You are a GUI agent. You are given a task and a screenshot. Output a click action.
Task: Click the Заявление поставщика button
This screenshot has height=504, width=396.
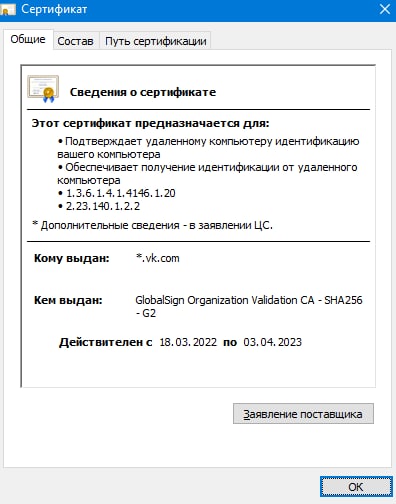(x=303, y=414)
